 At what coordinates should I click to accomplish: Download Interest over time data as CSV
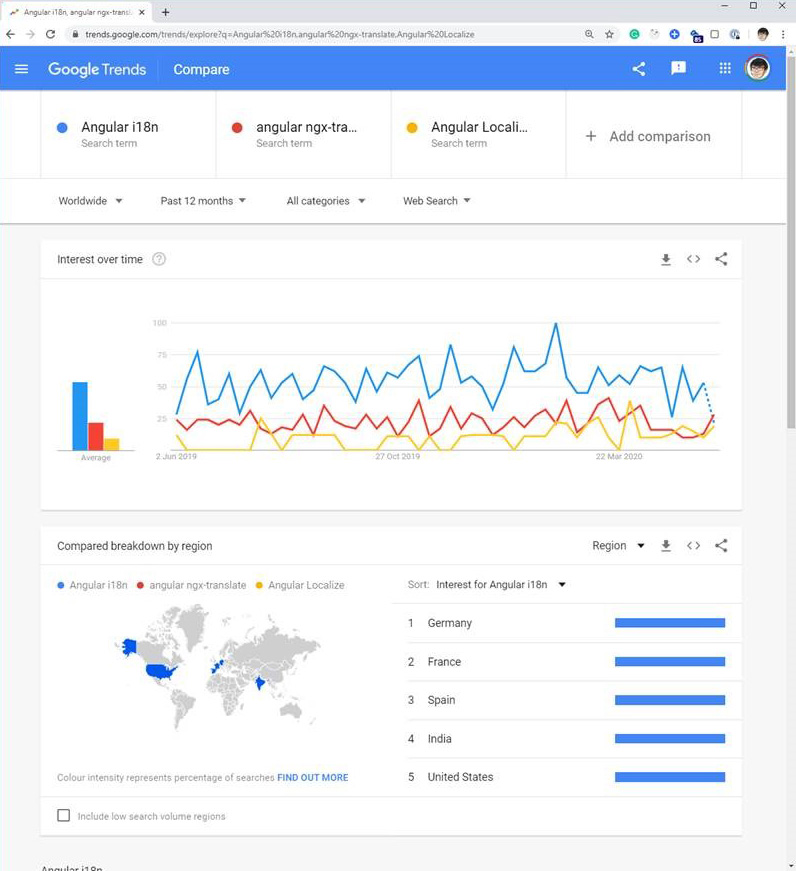(665, 259)
